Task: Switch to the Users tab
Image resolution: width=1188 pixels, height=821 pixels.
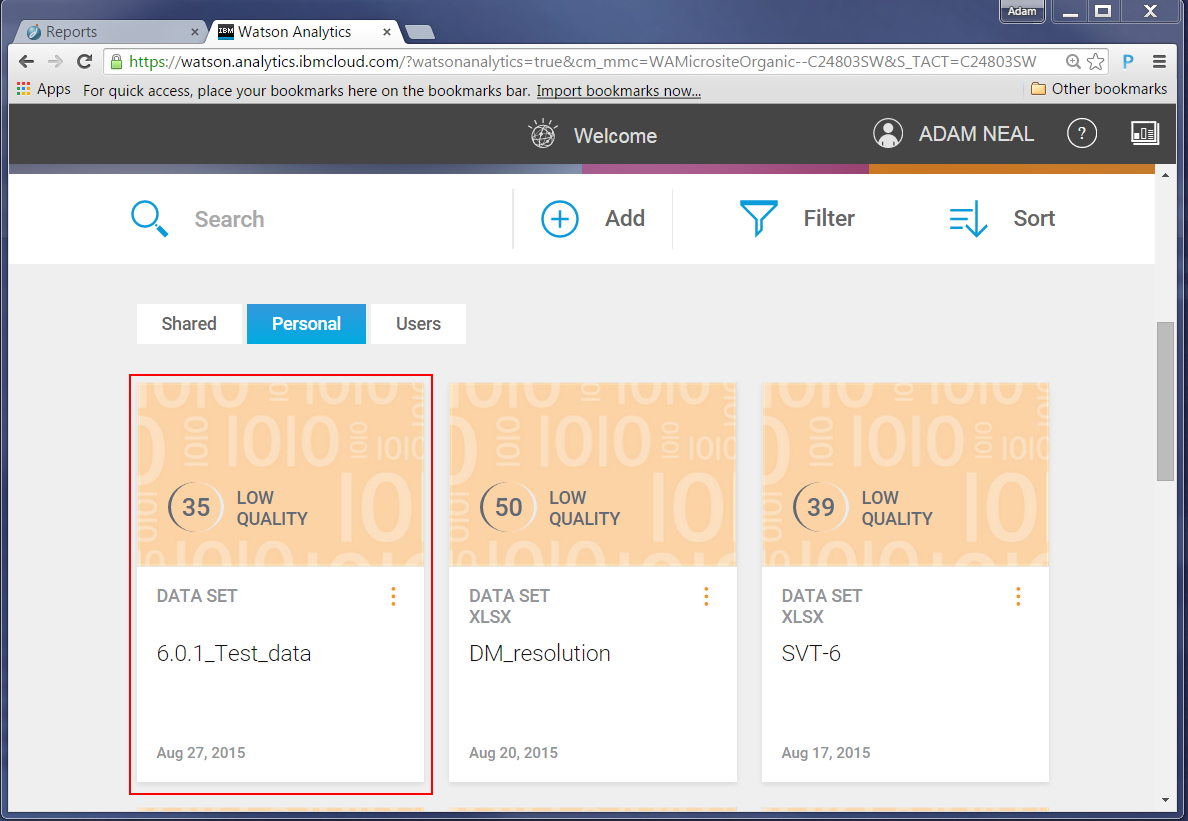Action: pos(418,324)
